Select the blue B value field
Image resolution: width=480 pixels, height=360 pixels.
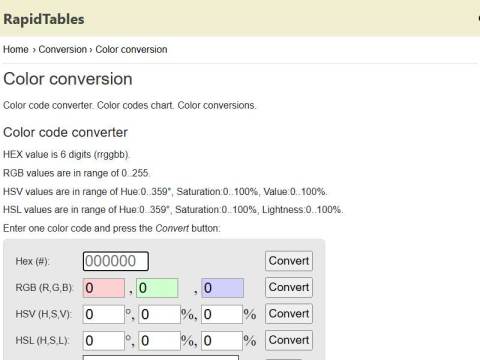click(222, 288)
